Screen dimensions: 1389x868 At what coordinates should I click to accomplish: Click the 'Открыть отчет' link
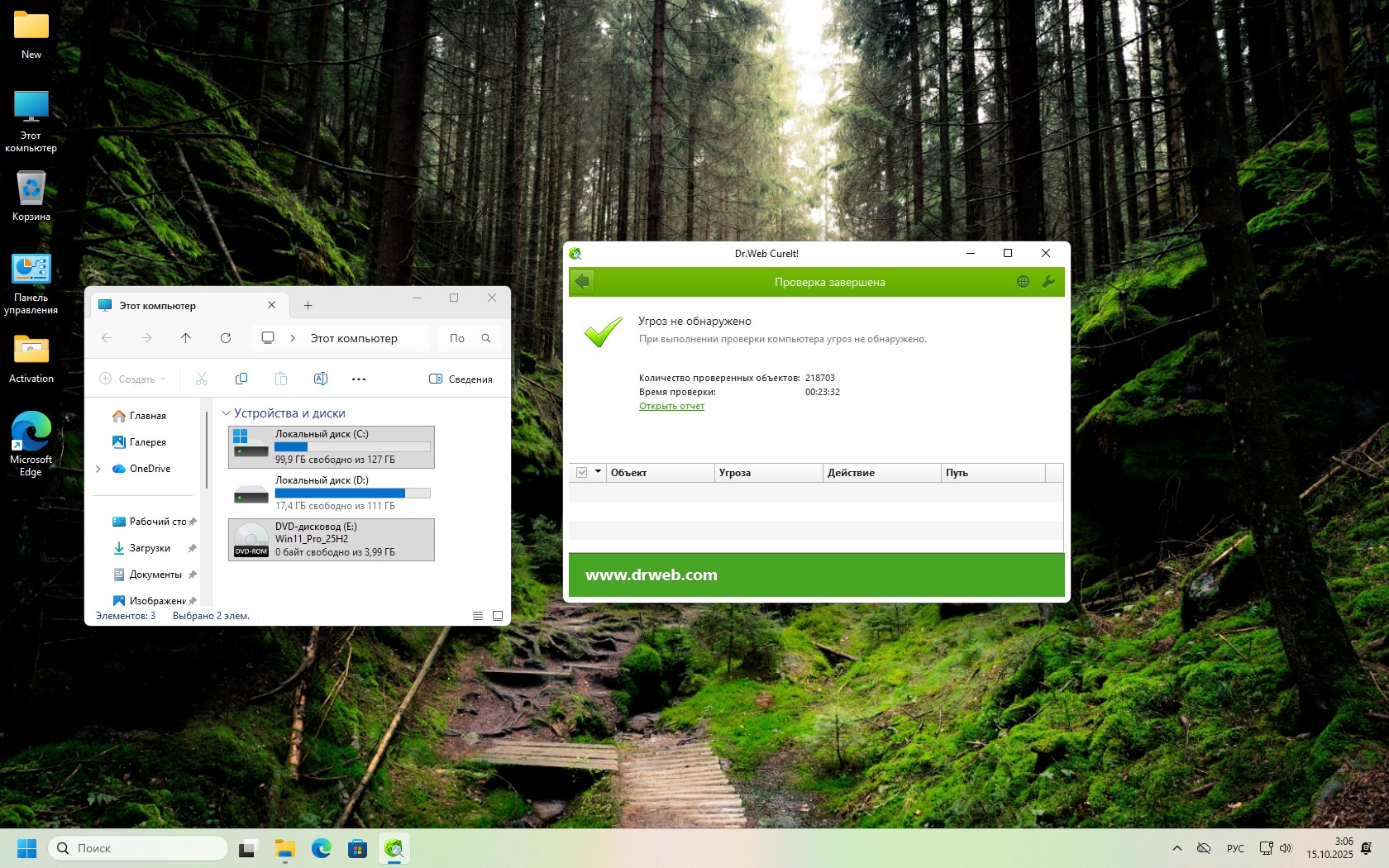(671, 406)
